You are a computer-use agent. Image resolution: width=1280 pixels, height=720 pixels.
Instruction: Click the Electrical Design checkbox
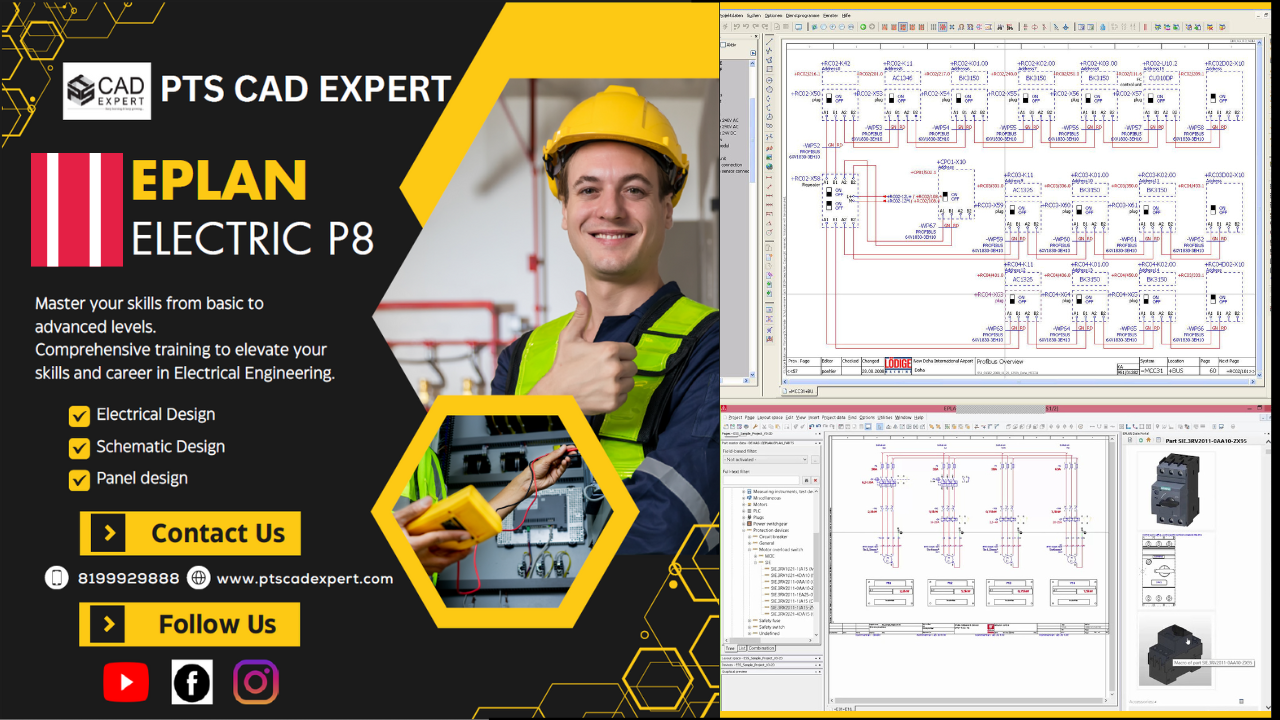click(79, 415)
